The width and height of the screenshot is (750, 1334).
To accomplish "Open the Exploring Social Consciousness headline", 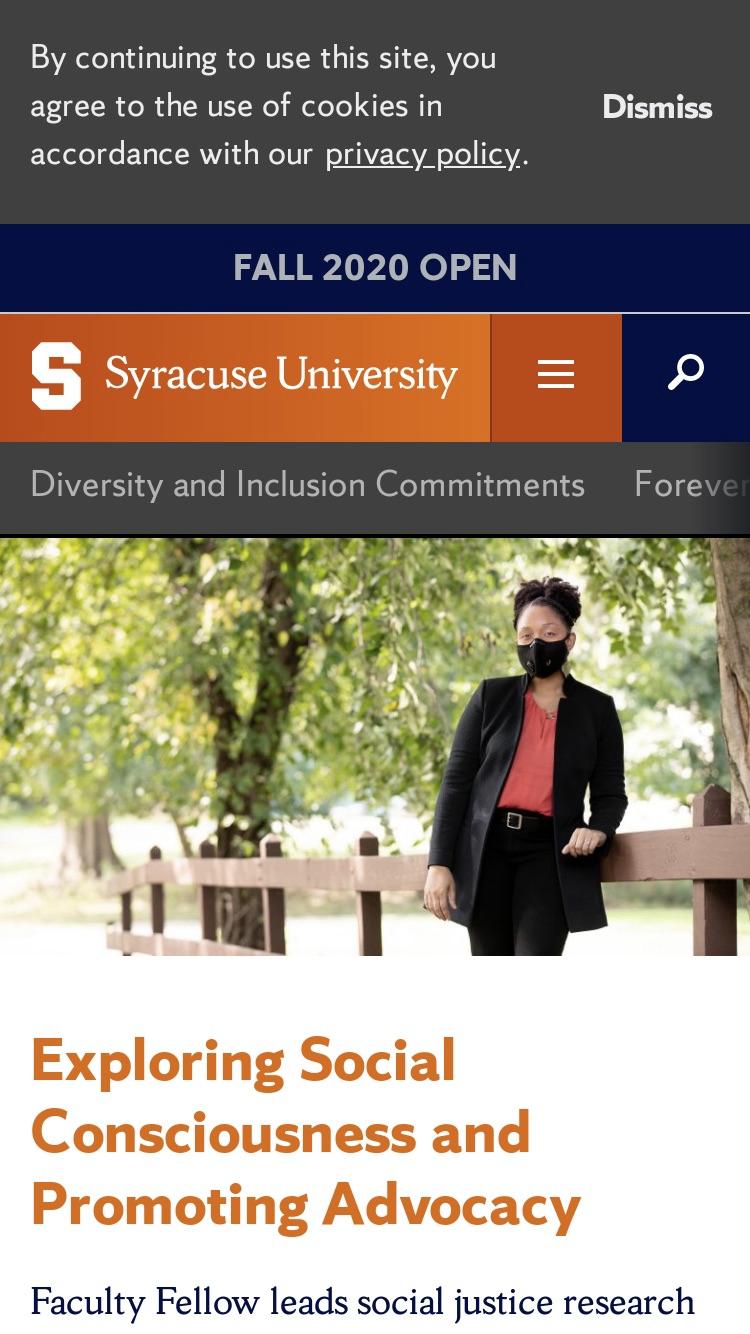I will [306, 1132].
